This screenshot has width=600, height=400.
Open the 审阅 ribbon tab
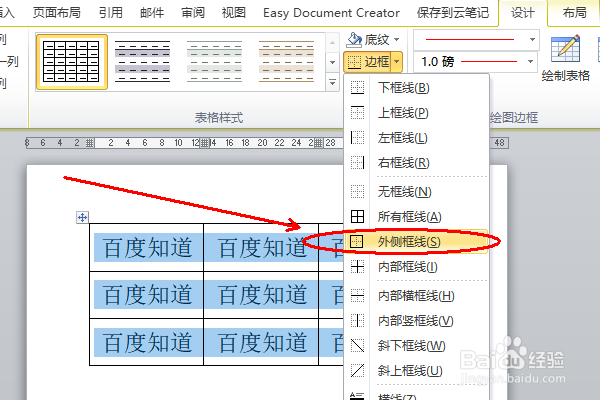(x=193, y=13)
